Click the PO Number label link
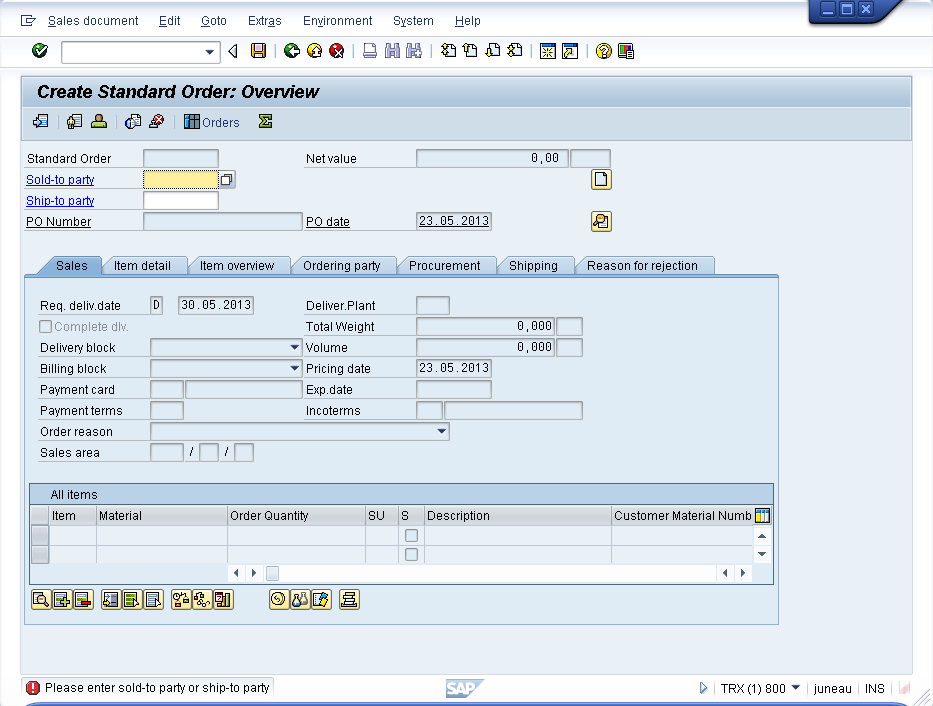933x706 pixels. coord(58,222)
